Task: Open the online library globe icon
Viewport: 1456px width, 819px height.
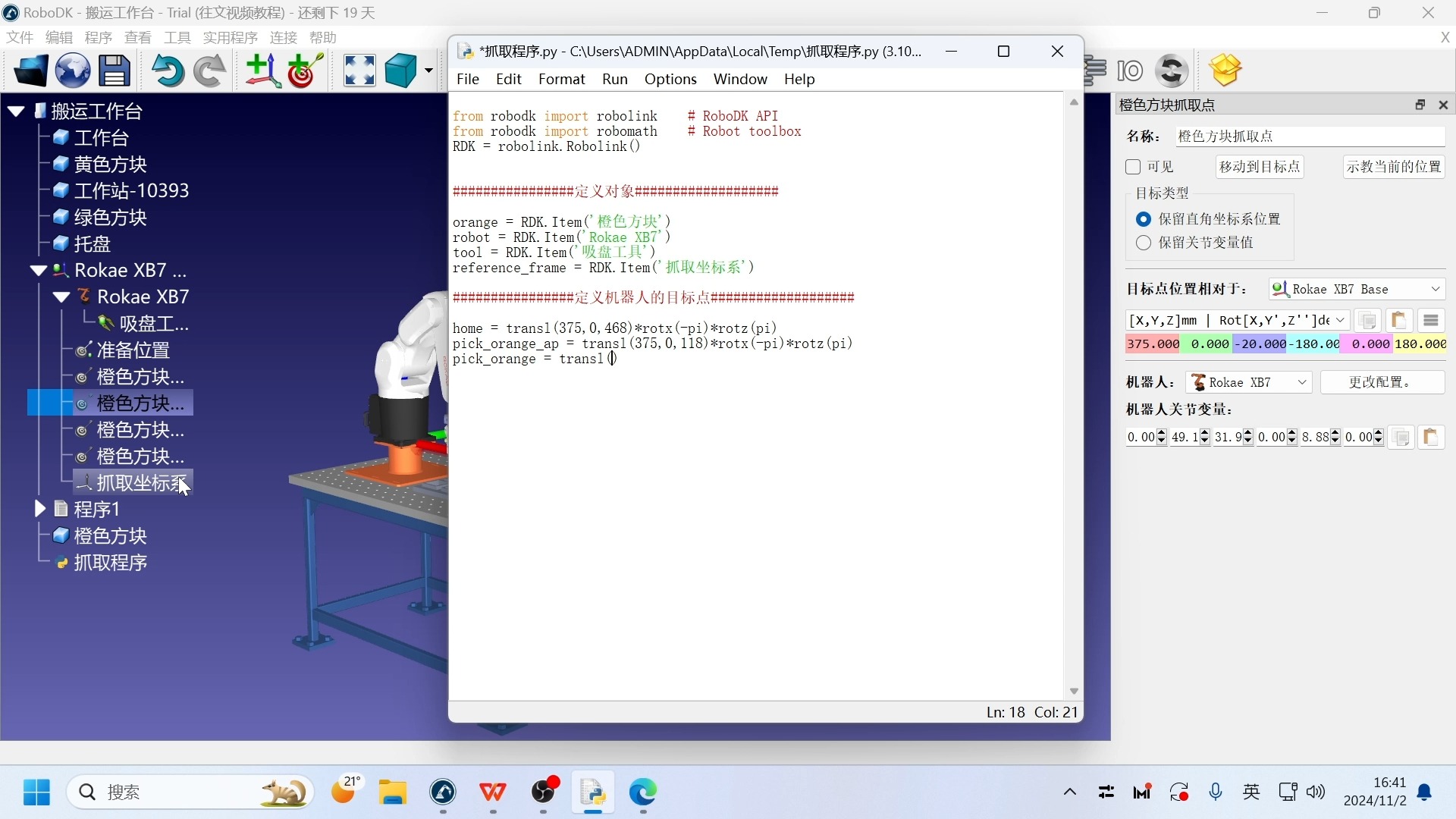Action: coord(73,71)
